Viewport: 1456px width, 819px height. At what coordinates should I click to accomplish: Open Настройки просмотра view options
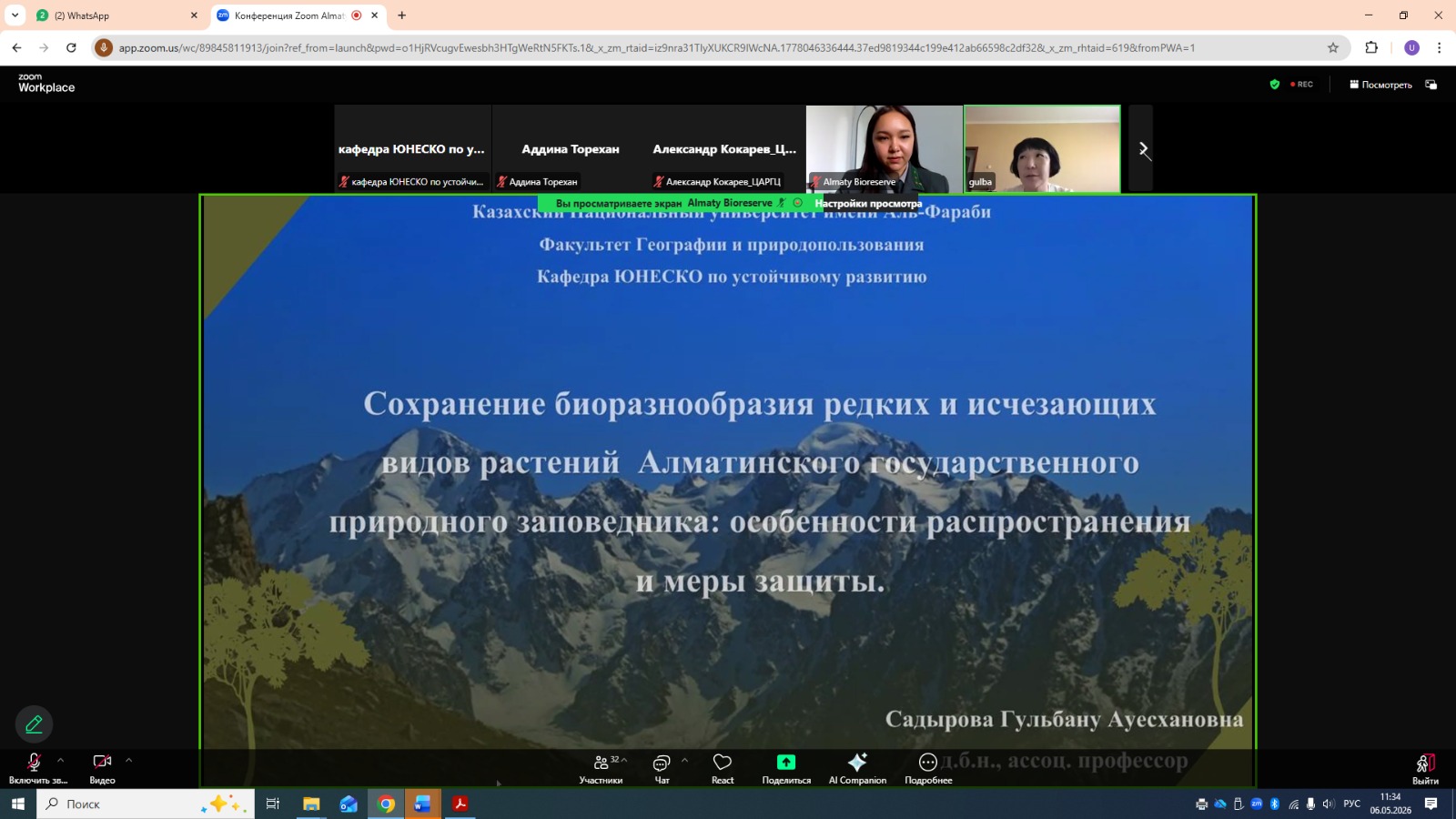(868, 204)
